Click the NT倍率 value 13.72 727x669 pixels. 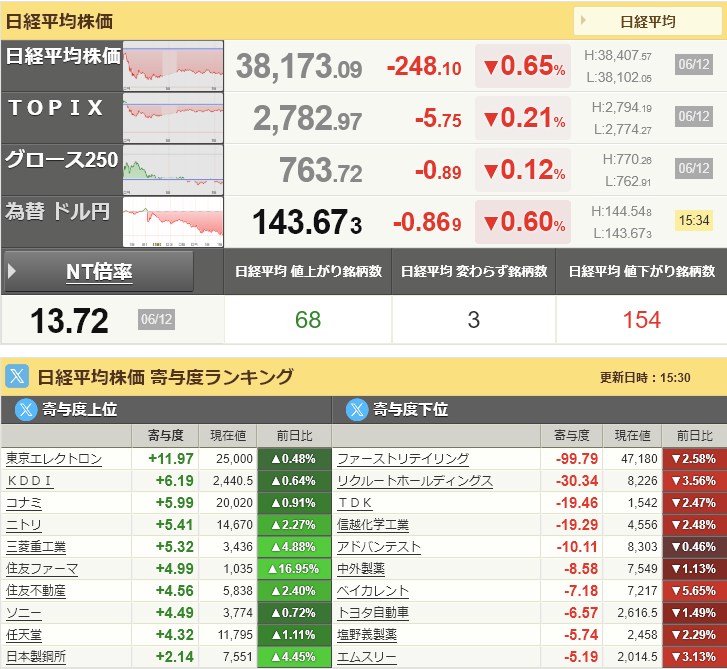[x=70, y=320]
